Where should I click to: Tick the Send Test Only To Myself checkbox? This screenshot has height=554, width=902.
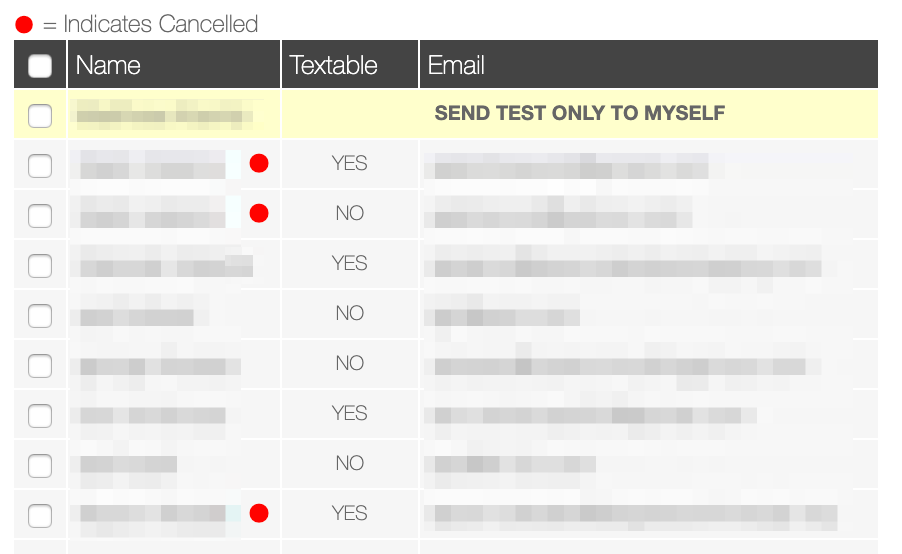tap(40, 116)
